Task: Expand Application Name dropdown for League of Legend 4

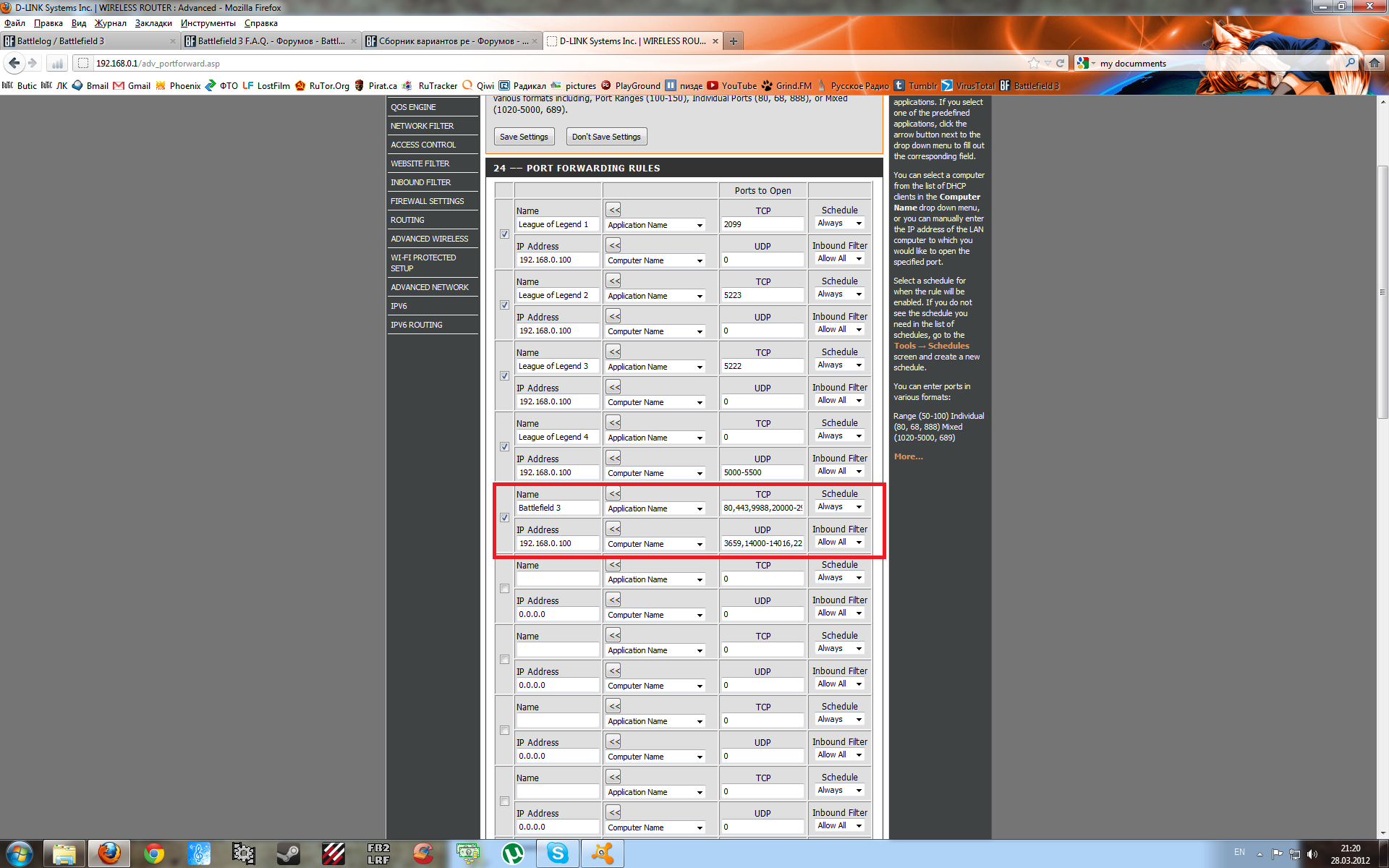Action: (x=655, y=438)
